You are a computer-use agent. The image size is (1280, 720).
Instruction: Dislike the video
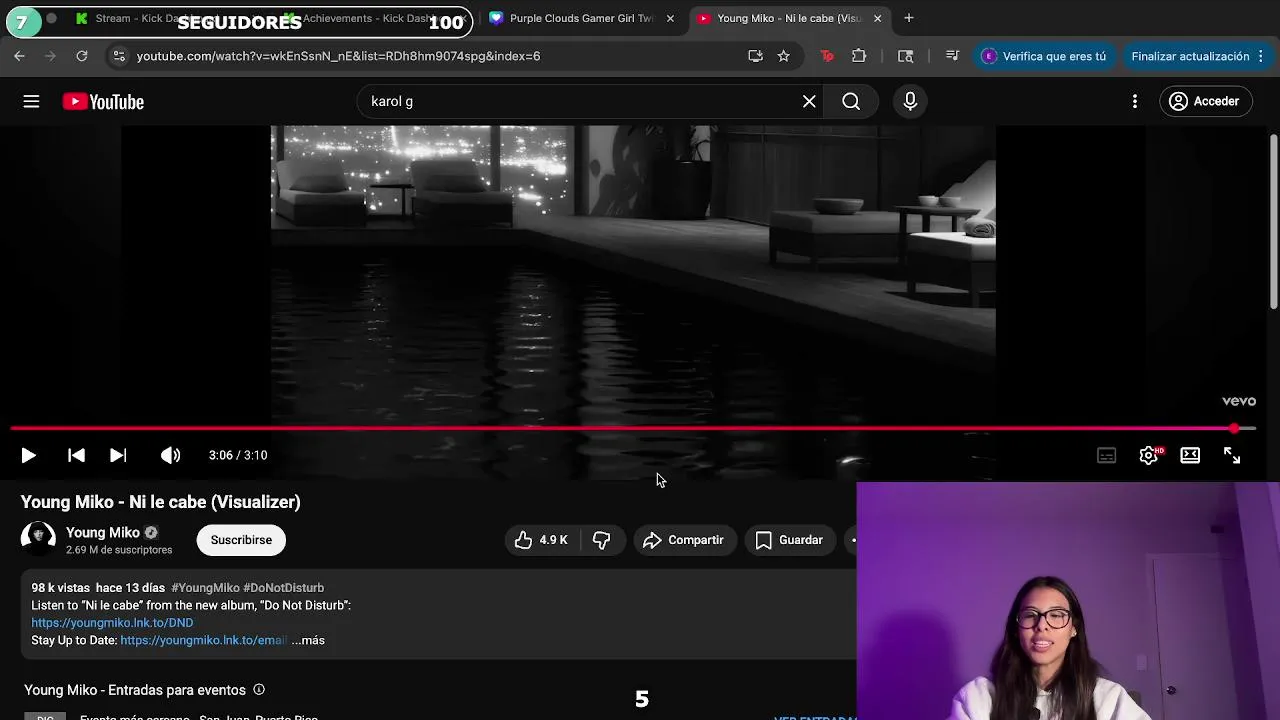(x=601, y=540)
